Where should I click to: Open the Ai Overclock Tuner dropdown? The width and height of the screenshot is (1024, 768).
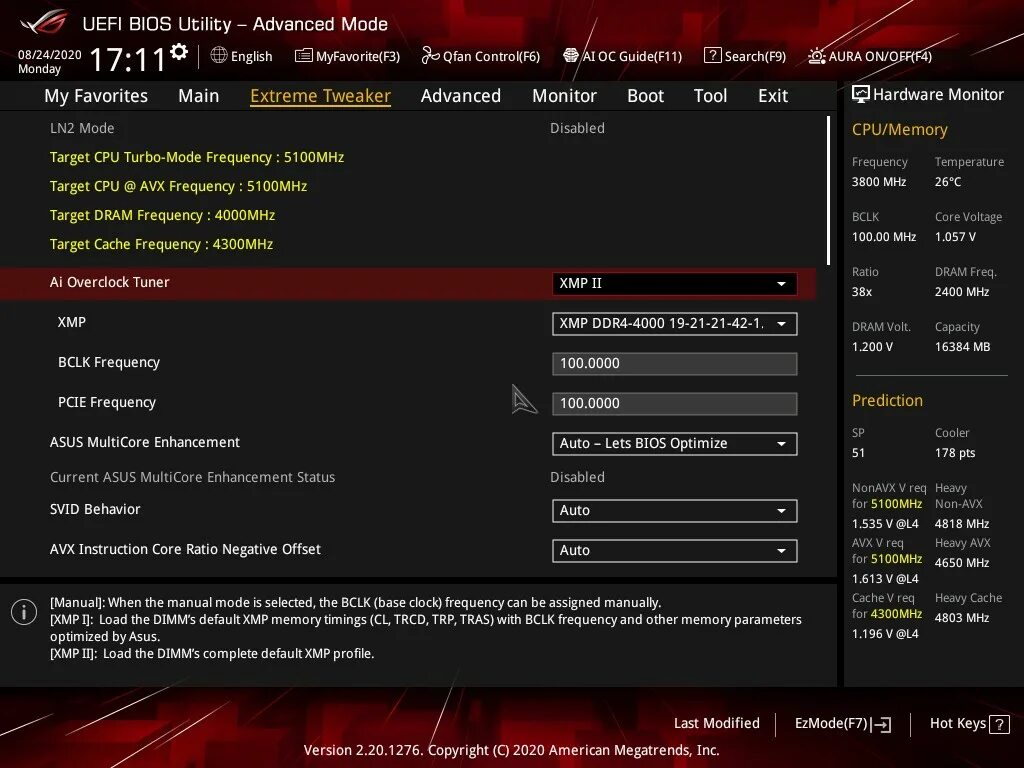[x=674, y=283]
